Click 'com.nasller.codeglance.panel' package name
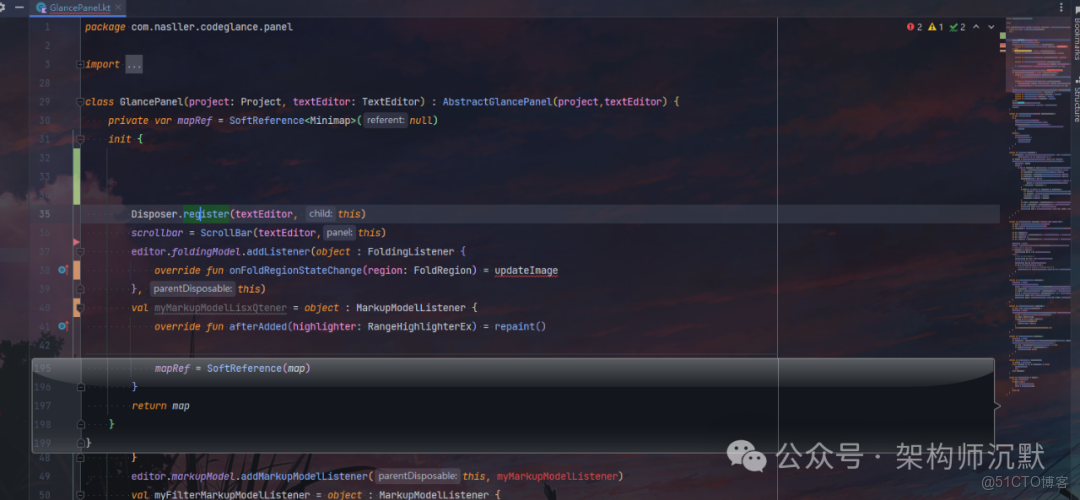The image size is (1080, 500). point(212,28)
